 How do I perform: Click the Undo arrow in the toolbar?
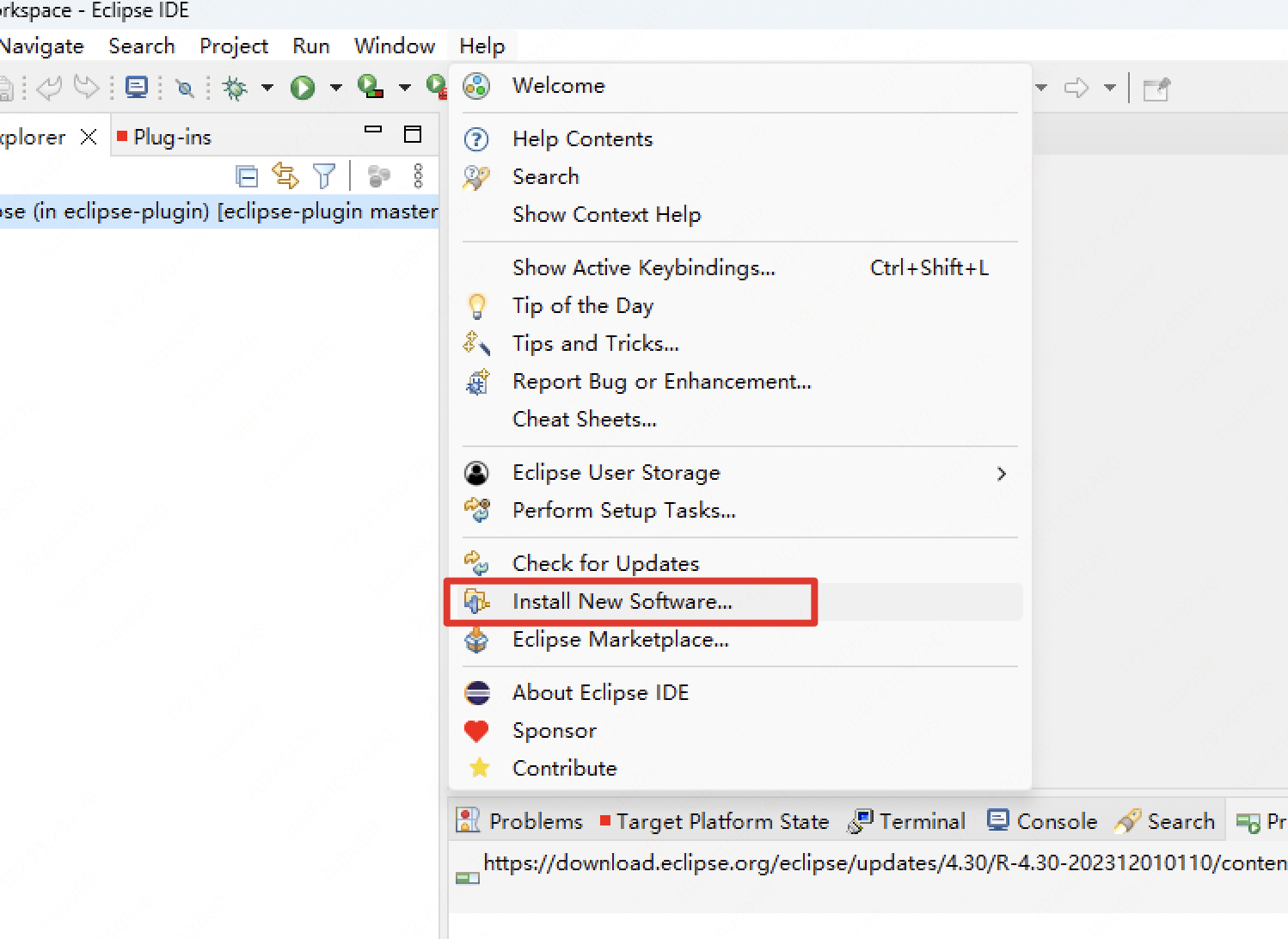pos(50,87)
